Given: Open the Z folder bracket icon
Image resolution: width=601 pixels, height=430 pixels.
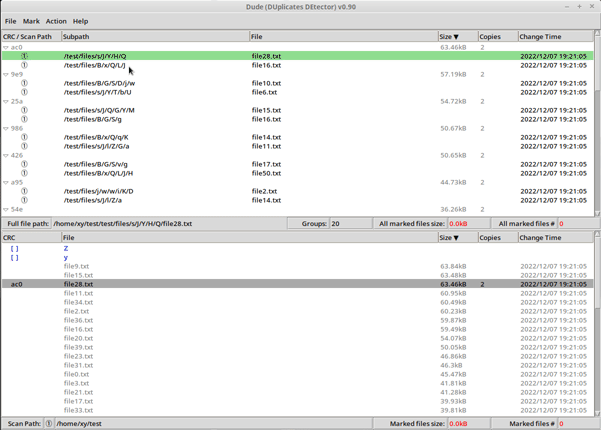Looking at the screenshot, I should [15, 249].
